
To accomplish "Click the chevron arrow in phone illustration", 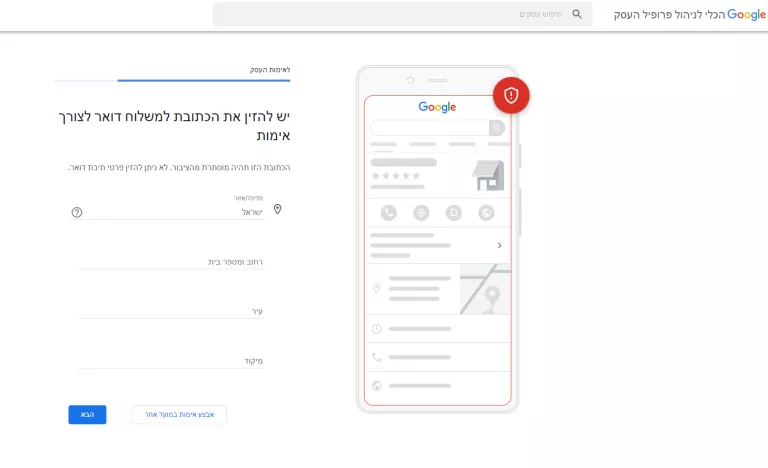I will click(x=499, y=245).
